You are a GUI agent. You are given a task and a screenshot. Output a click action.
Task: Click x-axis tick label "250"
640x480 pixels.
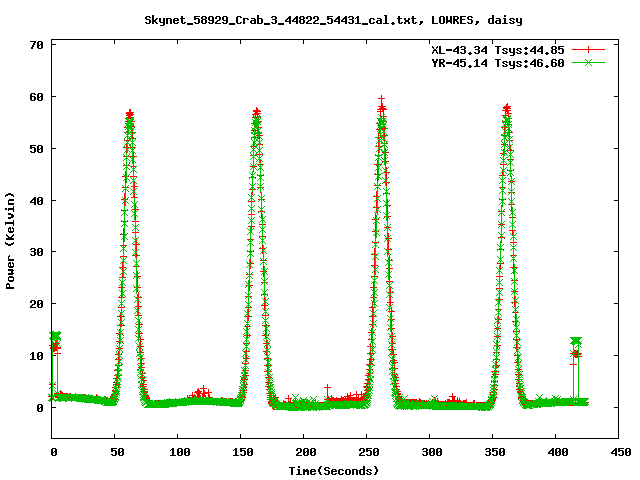pos(369,452)
